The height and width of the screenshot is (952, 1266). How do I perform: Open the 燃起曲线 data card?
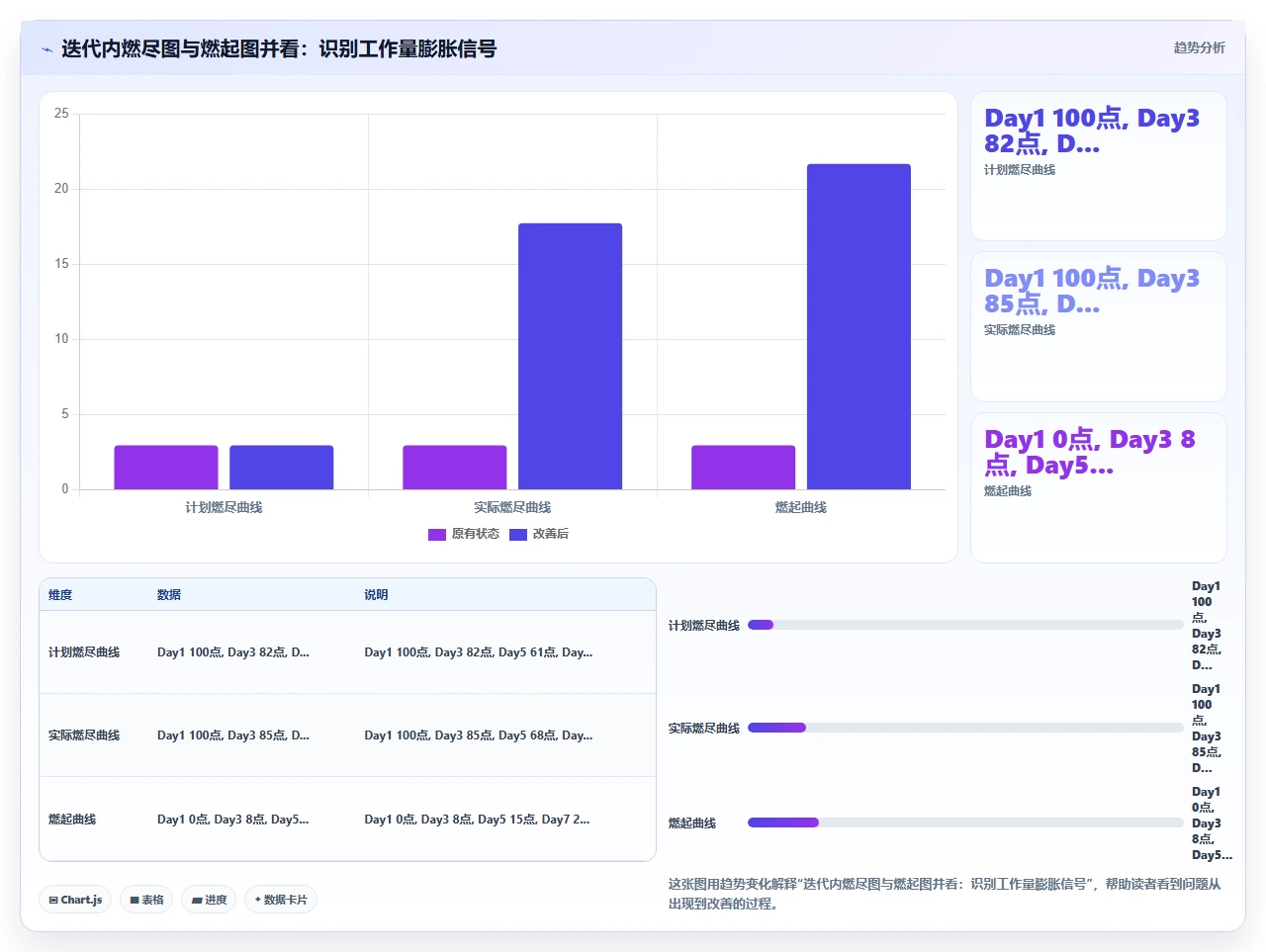tap(1099, 487)
